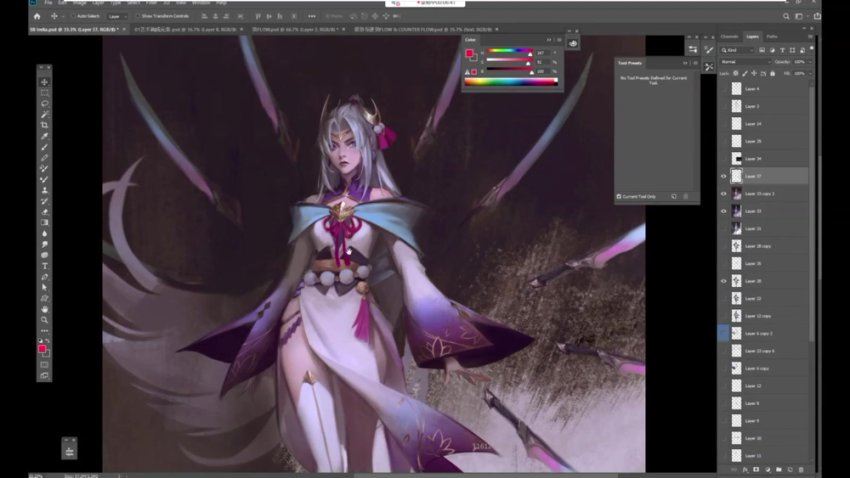Hide Layer 28 using its eye icon
This screenshot has width=850, height=478.
click(723, 281)
